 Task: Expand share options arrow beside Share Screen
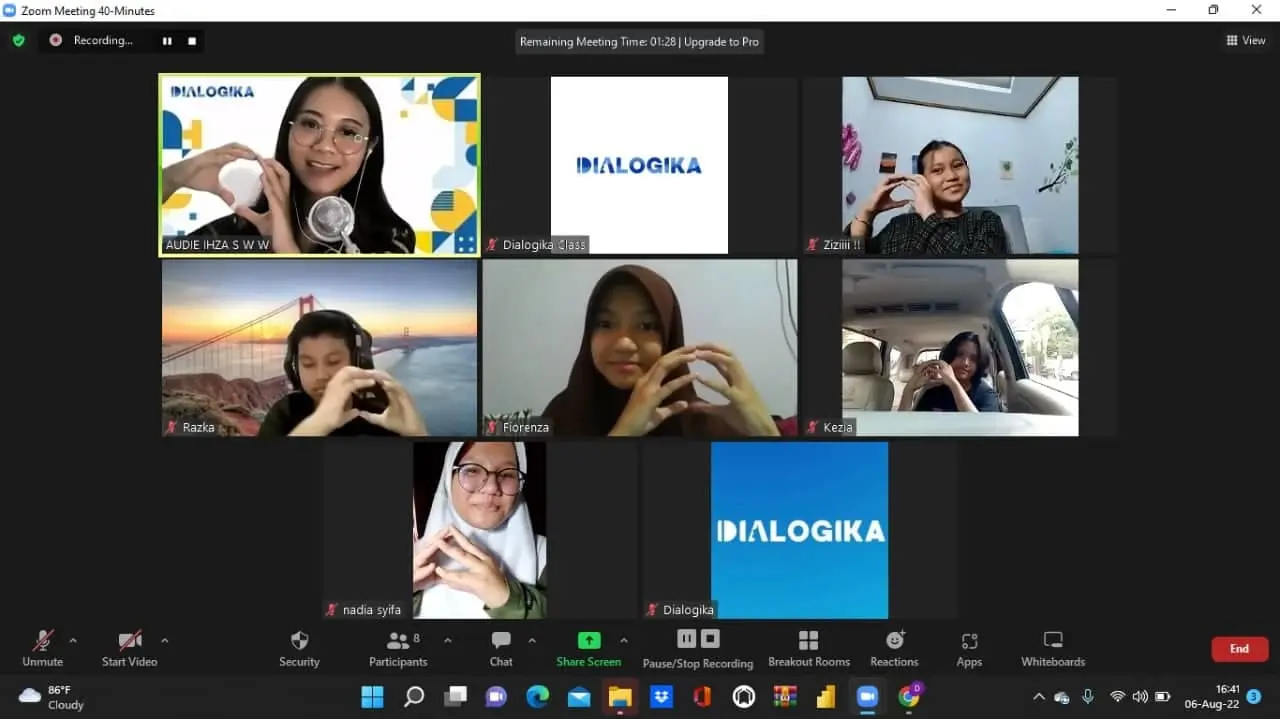[x=624, y=640]
